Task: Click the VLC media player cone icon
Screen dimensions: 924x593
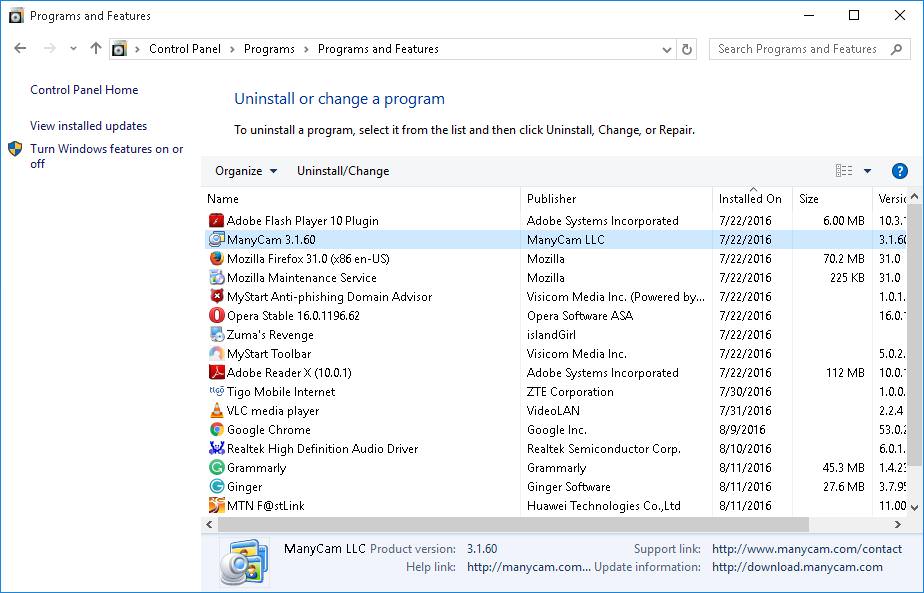Action: point(216,410)
